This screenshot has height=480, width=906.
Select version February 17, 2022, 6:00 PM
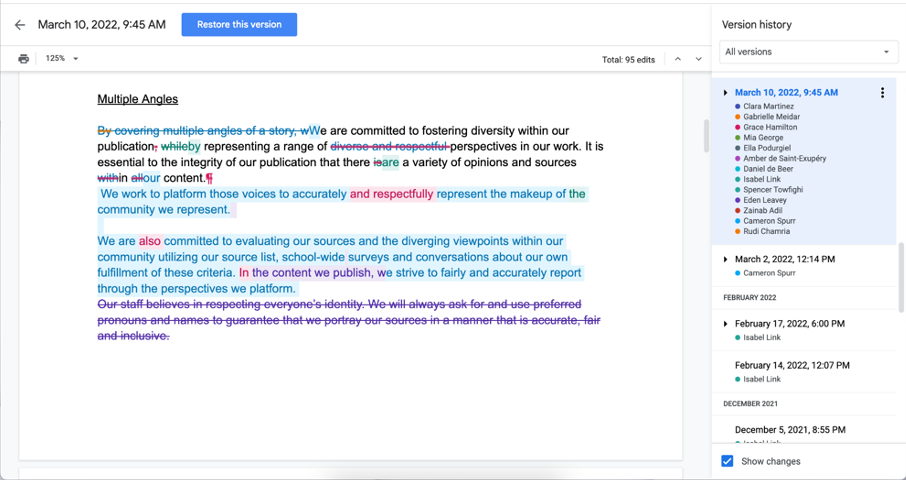coord(790,324)
